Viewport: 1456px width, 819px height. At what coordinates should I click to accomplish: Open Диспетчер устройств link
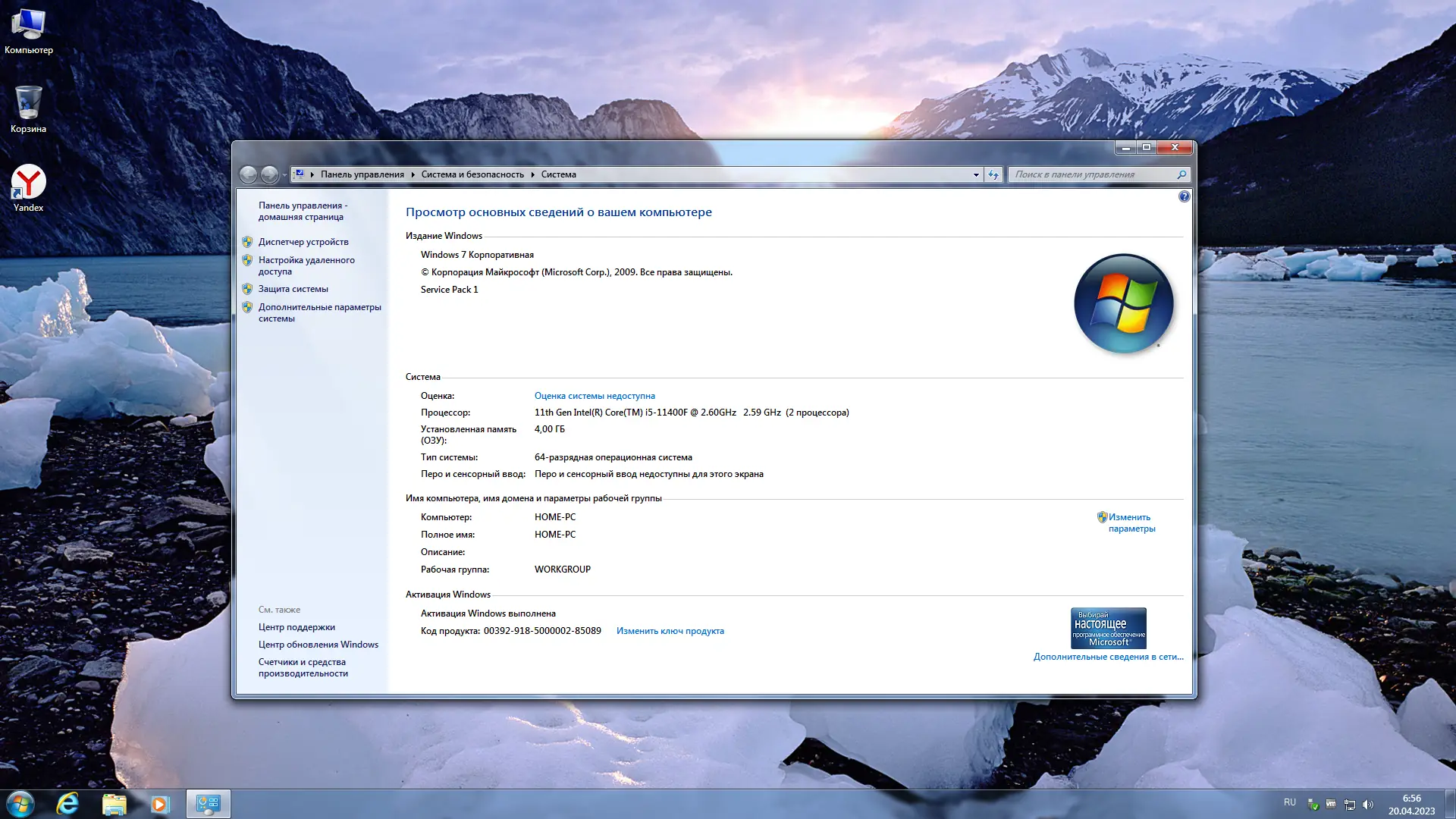pyautogui.click(x=303, y=242)
